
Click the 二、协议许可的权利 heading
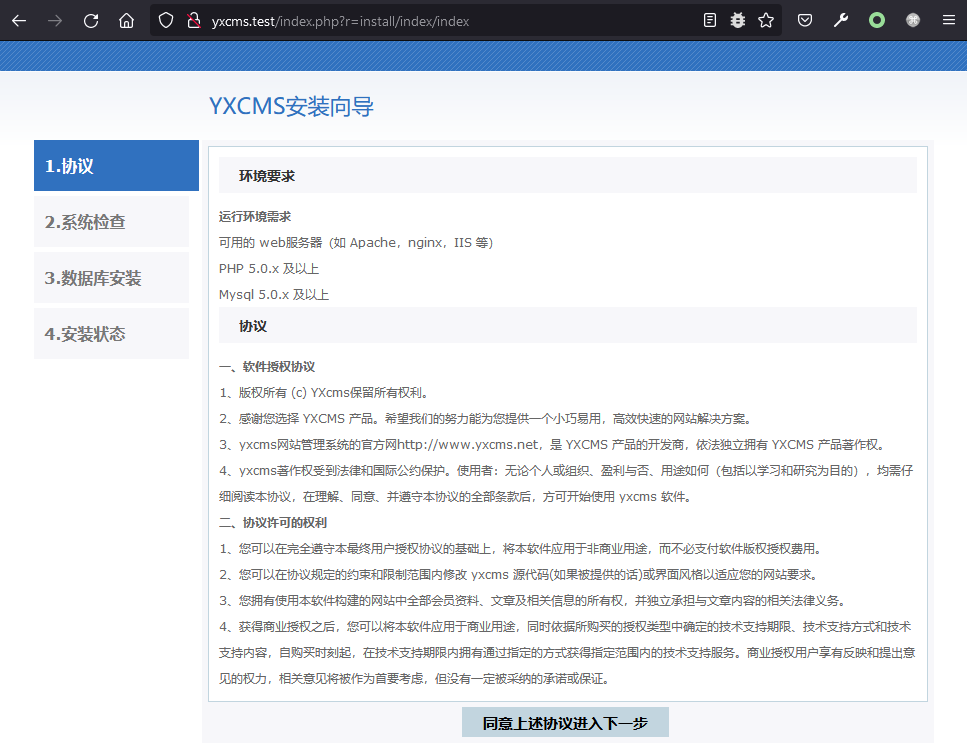click(273, 523)
